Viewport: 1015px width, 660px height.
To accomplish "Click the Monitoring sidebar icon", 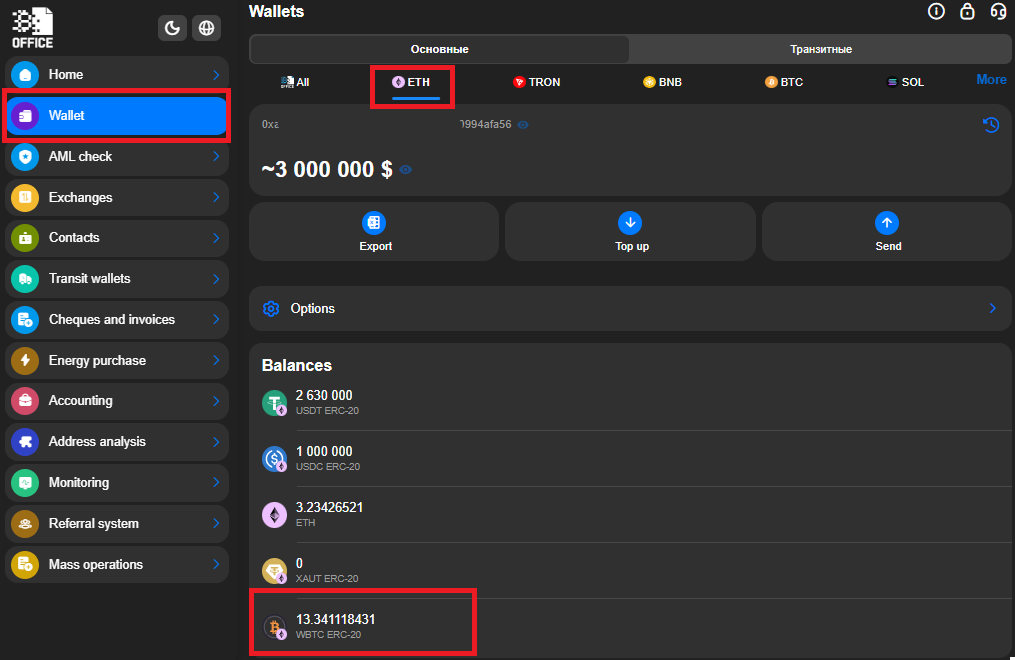I will click(25, 483).
